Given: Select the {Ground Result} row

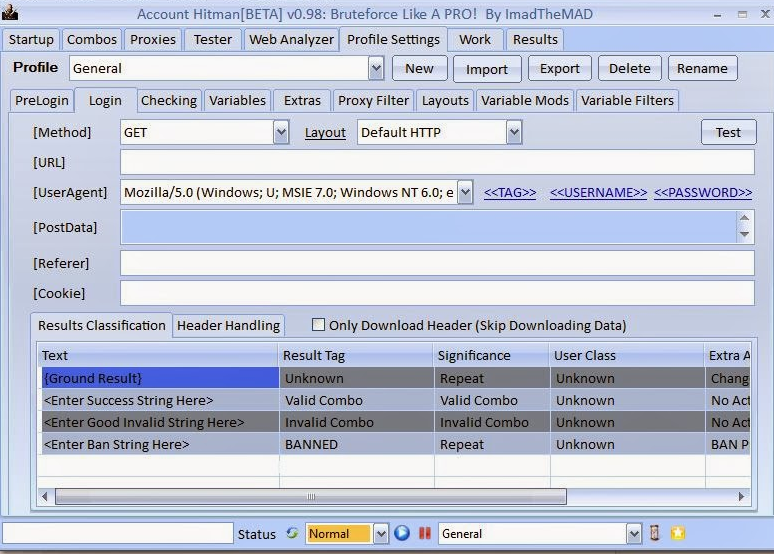Looking at the screenshot, I should (394, 378).
